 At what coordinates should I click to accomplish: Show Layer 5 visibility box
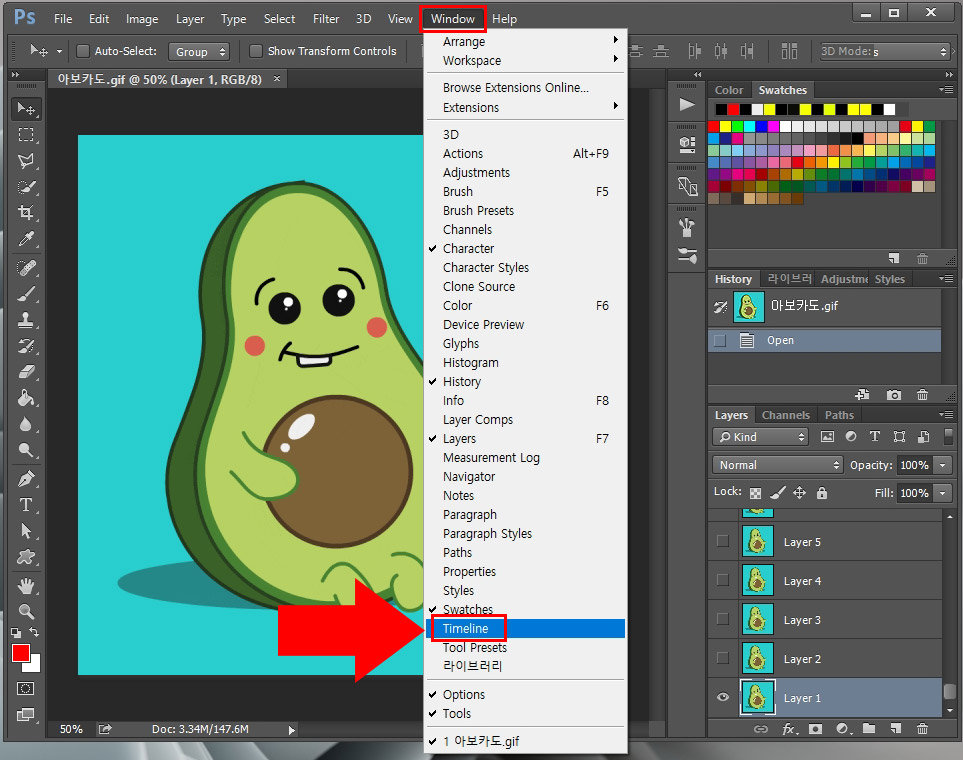click(723, 541)
